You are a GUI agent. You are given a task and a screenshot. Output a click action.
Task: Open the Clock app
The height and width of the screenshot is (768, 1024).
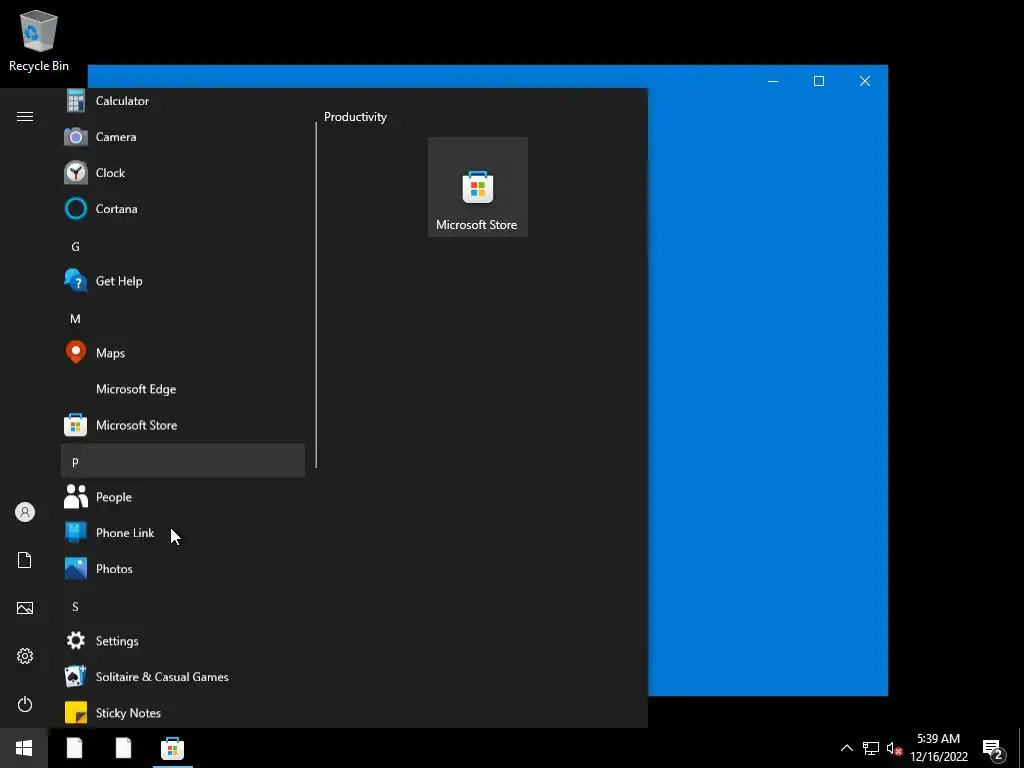(183, 172)
